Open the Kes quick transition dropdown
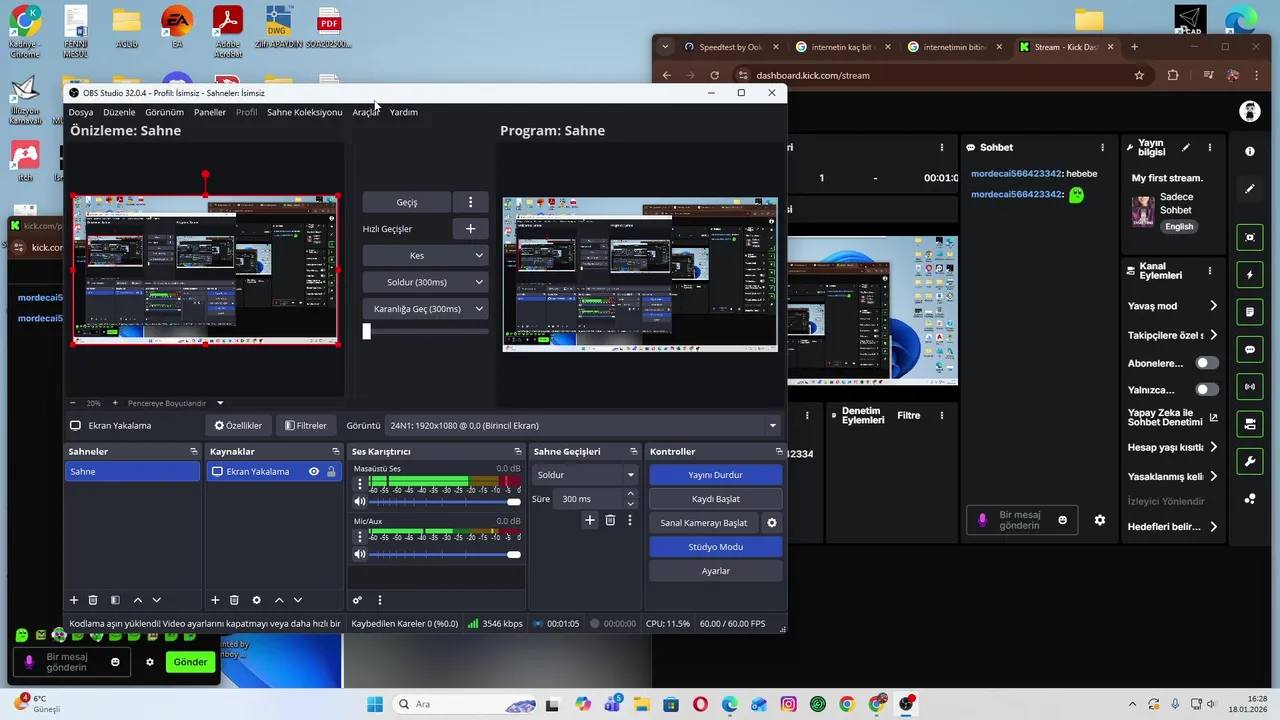The height and width of the screenshot is (720, 1280). click(x=425, y=256)
